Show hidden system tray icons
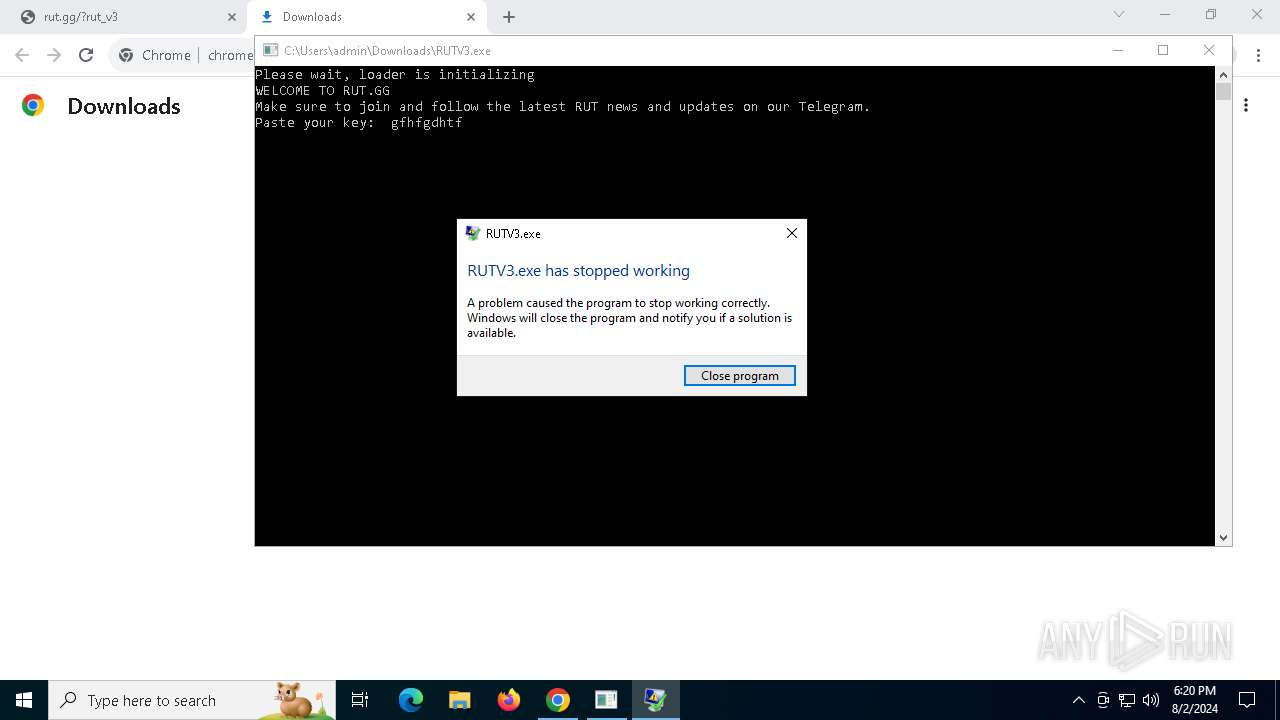The height and width of the screenshot is (720, 1280). (x=1078, y=700)
